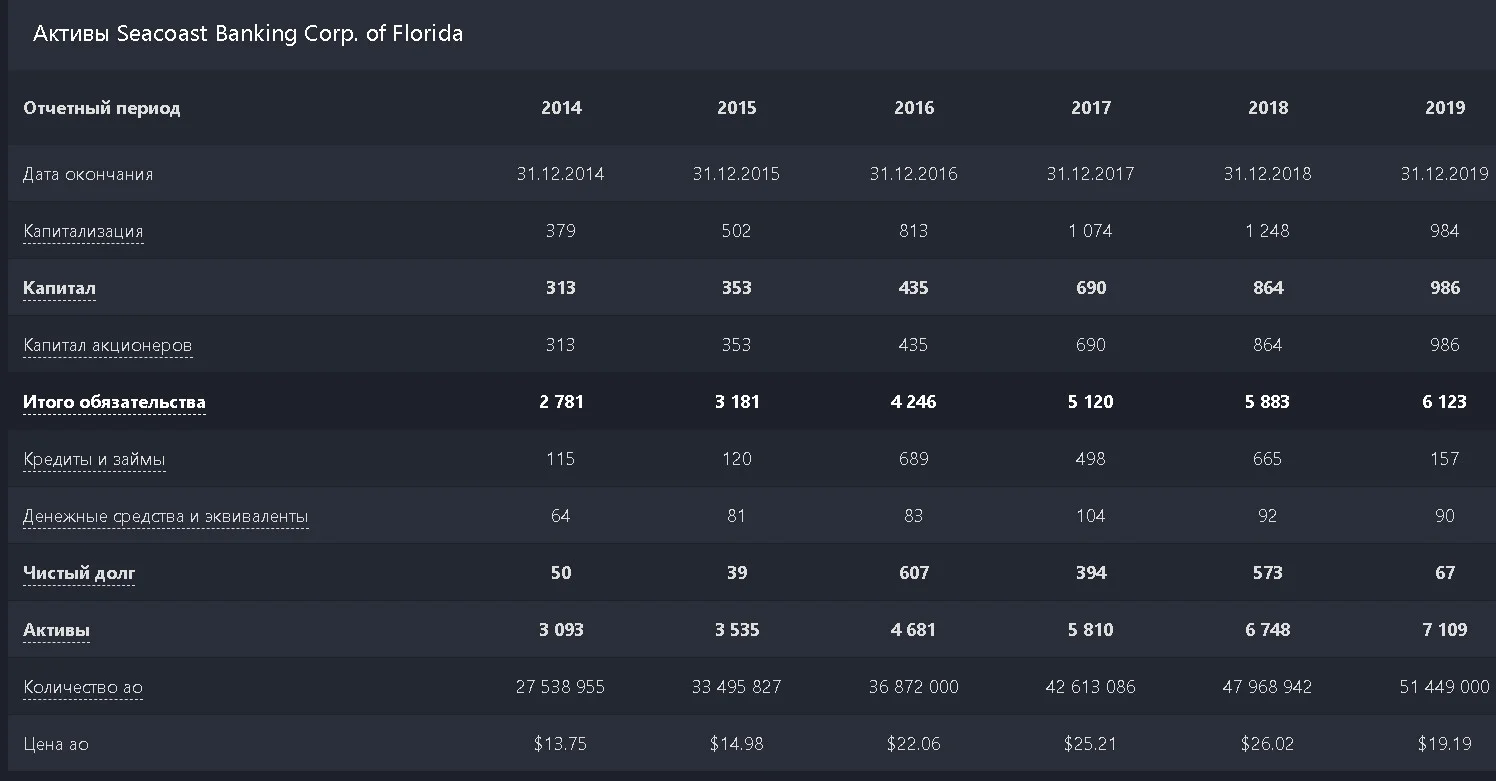Screen dimensions: 1496x781
Task: Click share price $13.75
Action: coord(561,744)
